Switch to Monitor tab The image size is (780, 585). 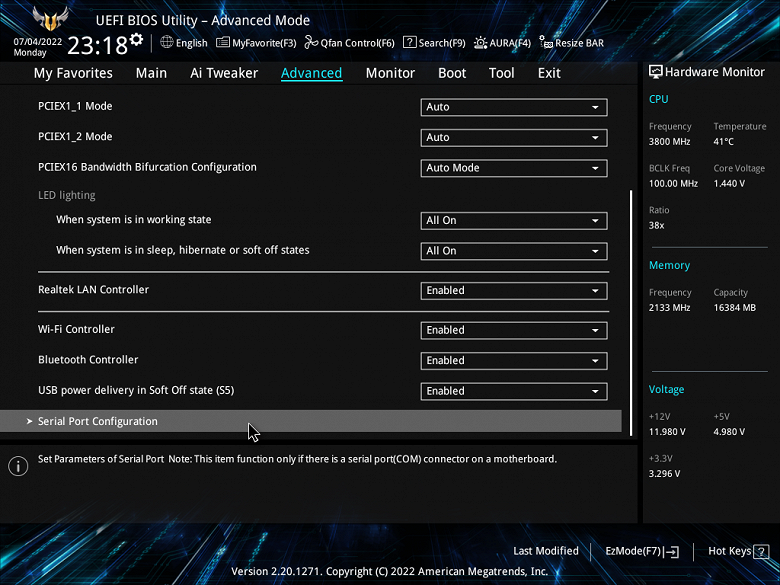pyautogui.click(x=390, y=73)
